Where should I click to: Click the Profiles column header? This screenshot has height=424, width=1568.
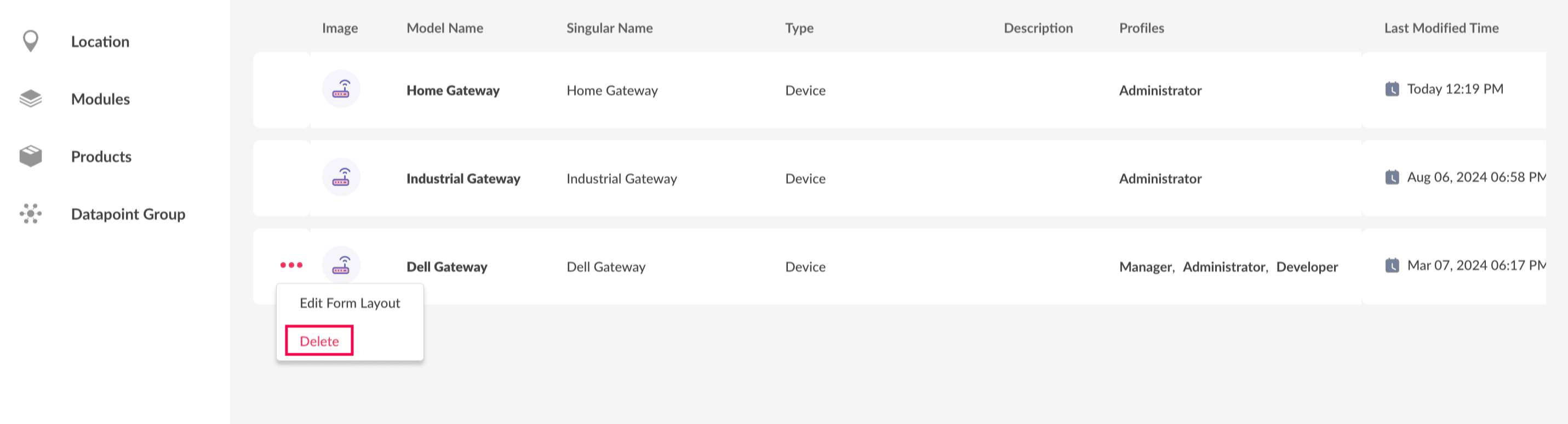1141,28
